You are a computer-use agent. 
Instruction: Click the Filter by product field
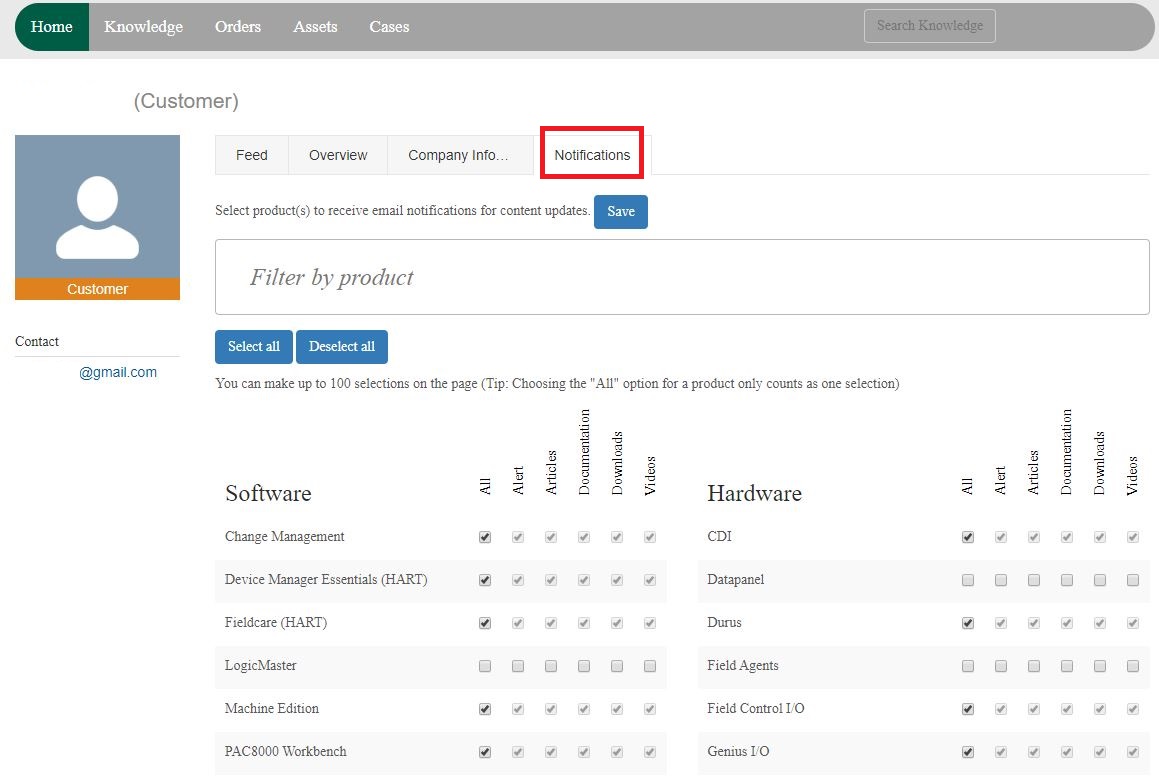(x=682, y=277)
